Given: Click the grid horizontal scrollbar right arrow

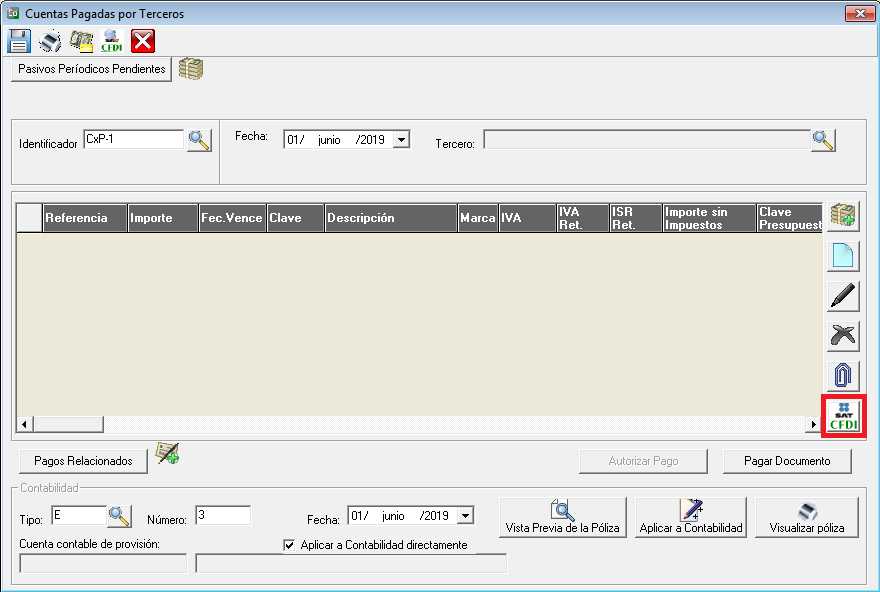Looking at the screenshot, I should coord(814,424).
